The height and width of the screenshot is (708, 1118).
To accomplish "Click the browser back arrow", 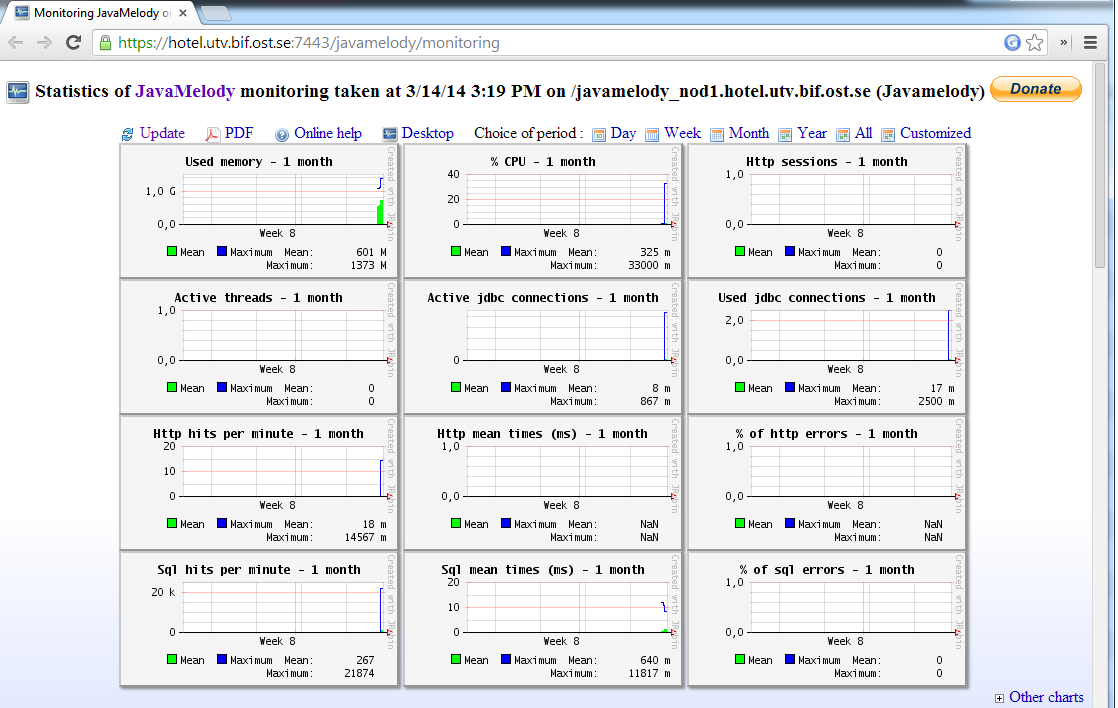I will [16, 43].
